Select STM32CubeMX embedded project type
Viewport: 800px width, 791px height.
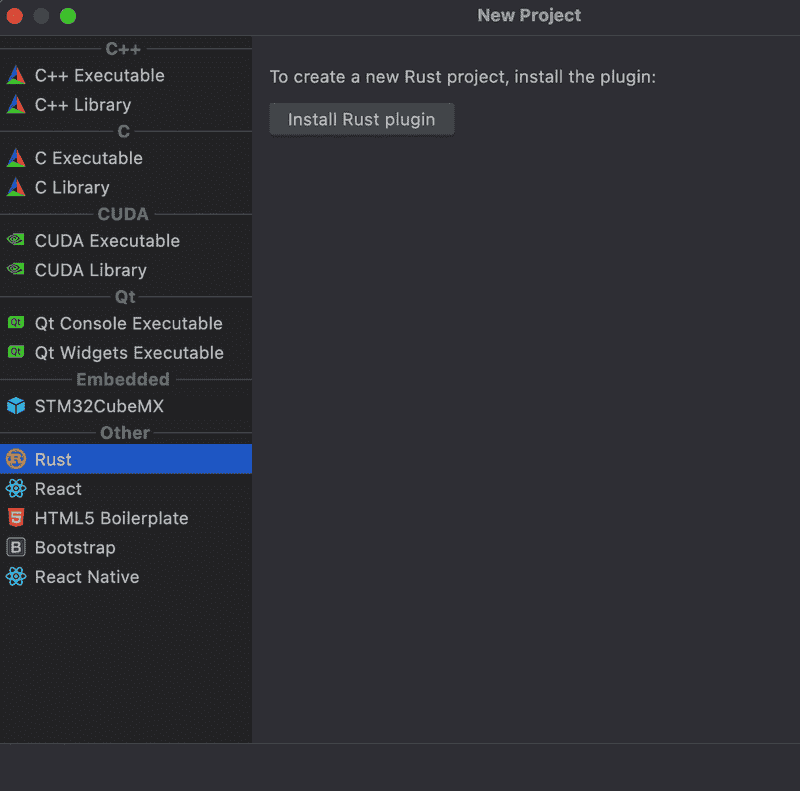(x=126, y=406)
